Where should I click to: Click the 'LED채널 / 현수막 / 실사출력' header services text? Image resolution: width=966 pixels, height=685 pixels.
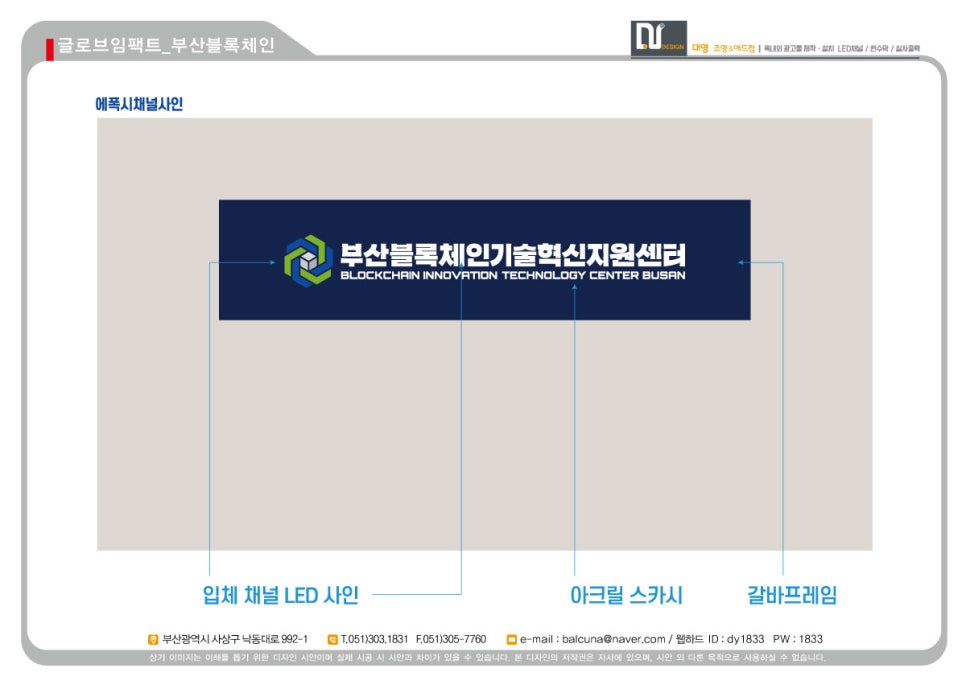click(879, 48)
